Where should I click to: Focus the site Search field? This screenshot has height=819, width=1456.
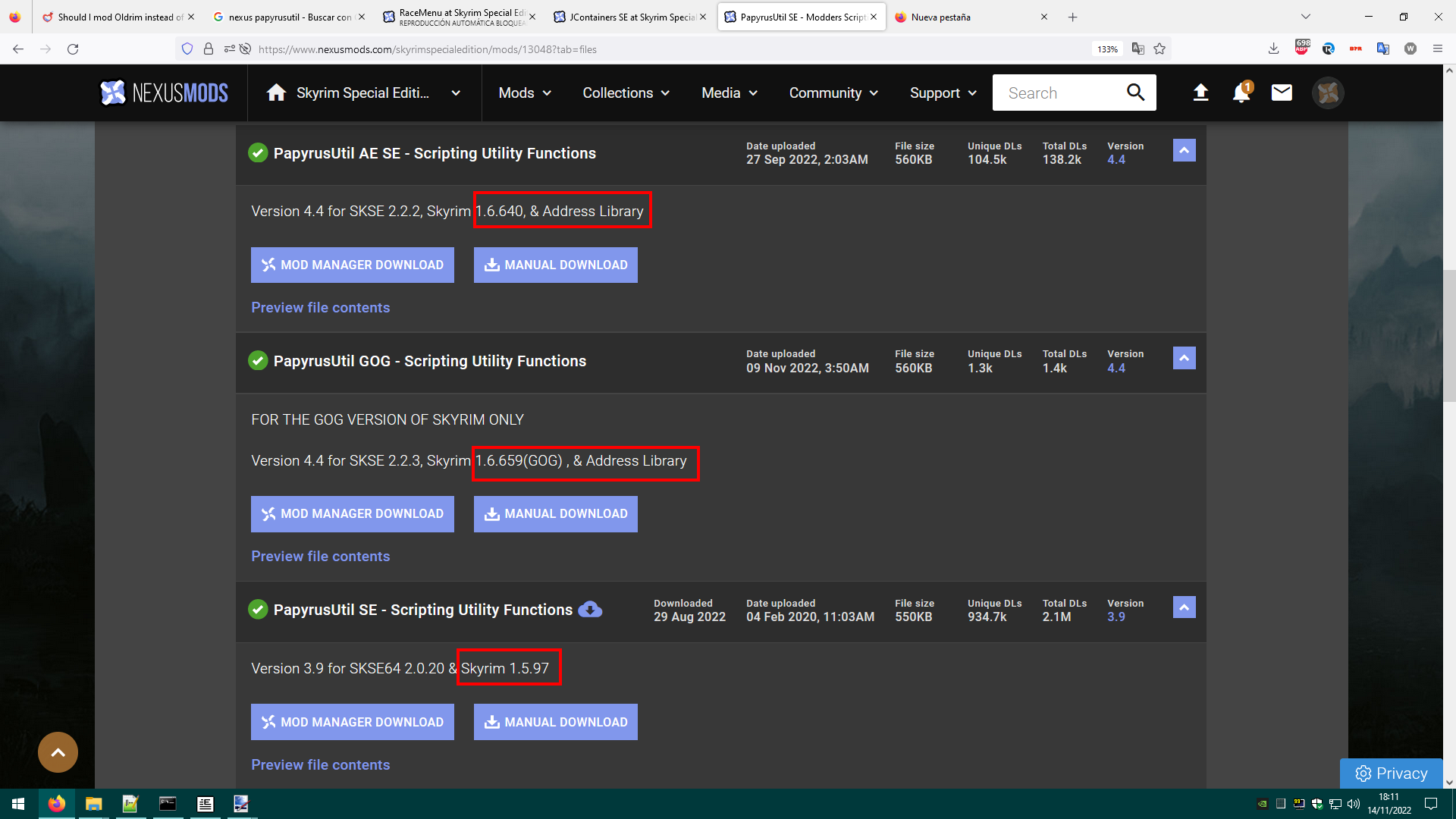1058,93
